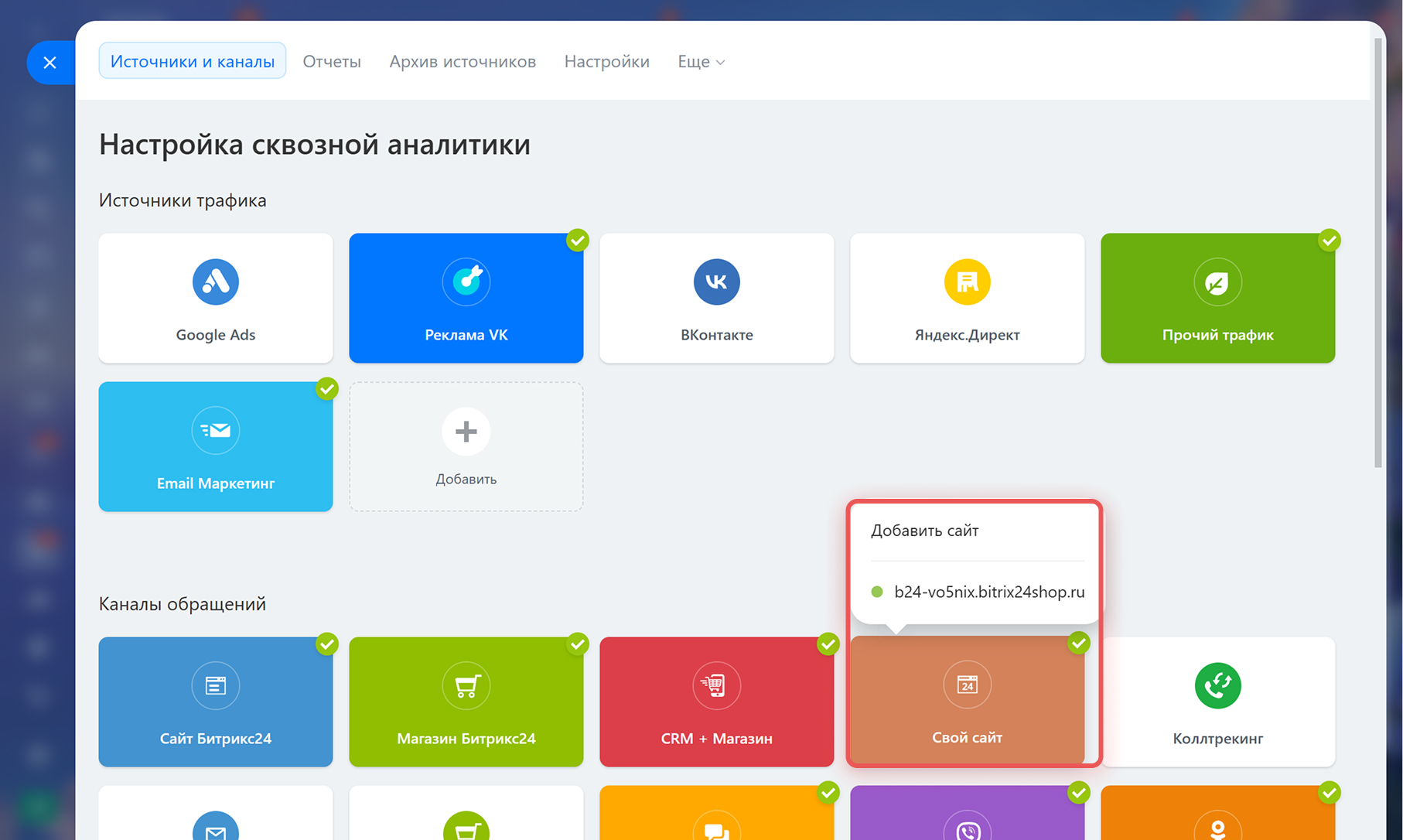Click the checkmark badge on Прочий трафик
1403x840 pixels.
tap(1330, 241)
